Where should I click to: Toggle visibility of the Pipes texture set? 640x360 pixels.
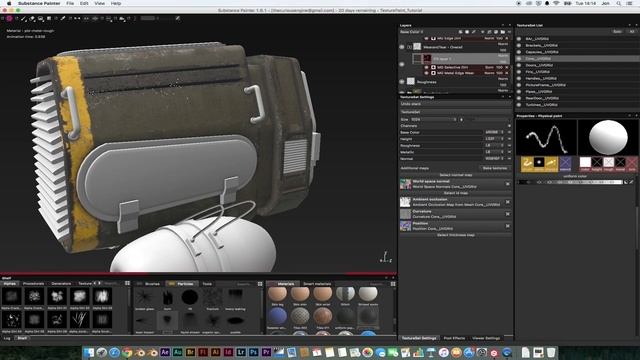(519, 91)
